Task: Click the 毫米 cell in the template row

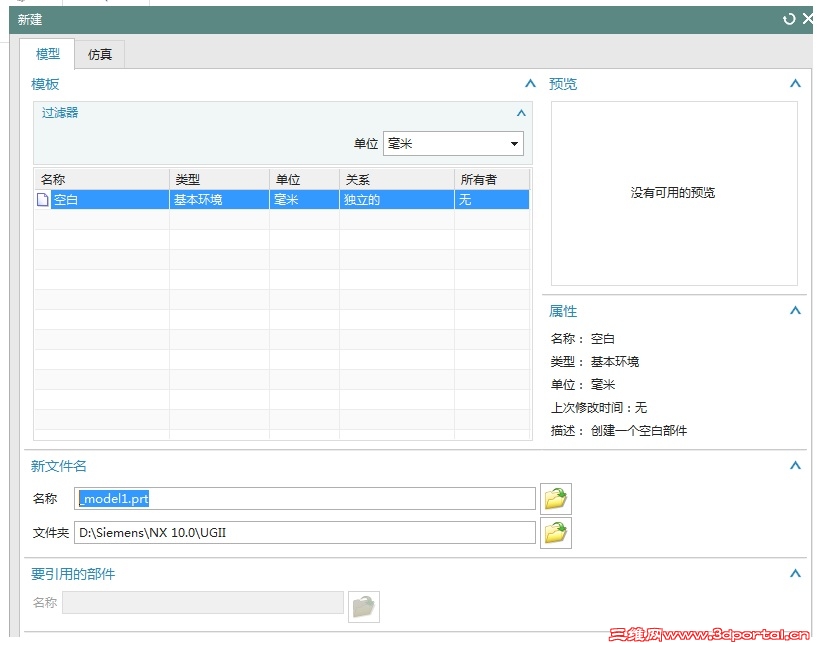Action: point(305,200)
